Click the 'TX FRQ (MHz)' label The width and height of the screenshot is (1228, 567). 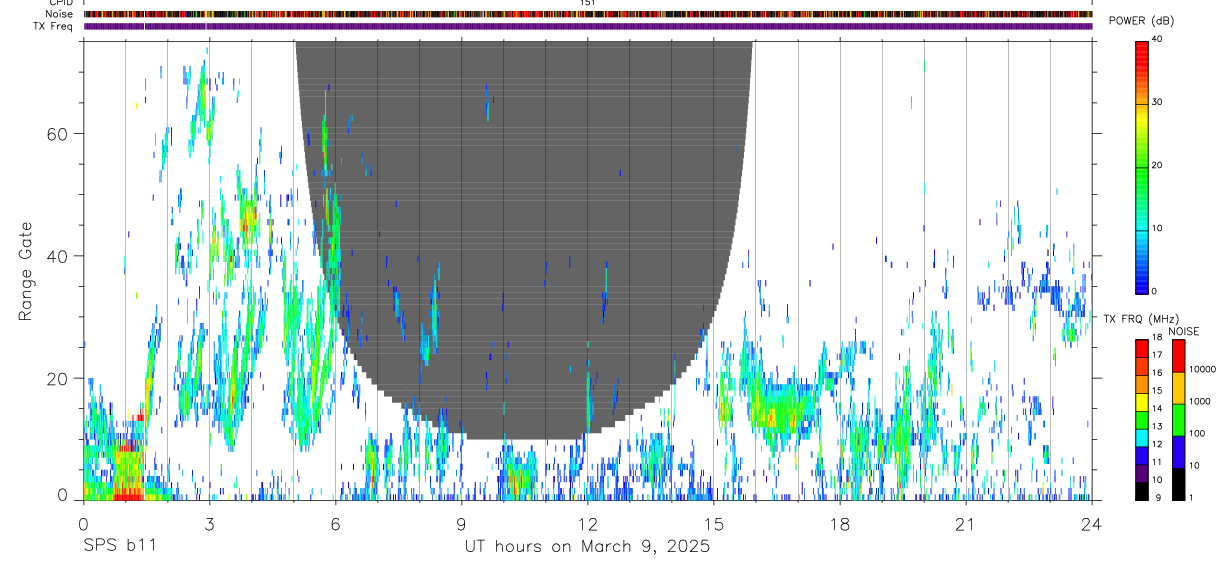[x=1141, y=318]
